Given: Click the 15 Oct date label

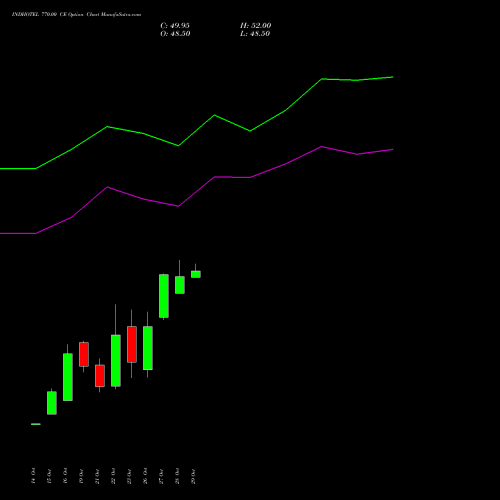Looking at the screenshot, I should [x=49, y=476].
